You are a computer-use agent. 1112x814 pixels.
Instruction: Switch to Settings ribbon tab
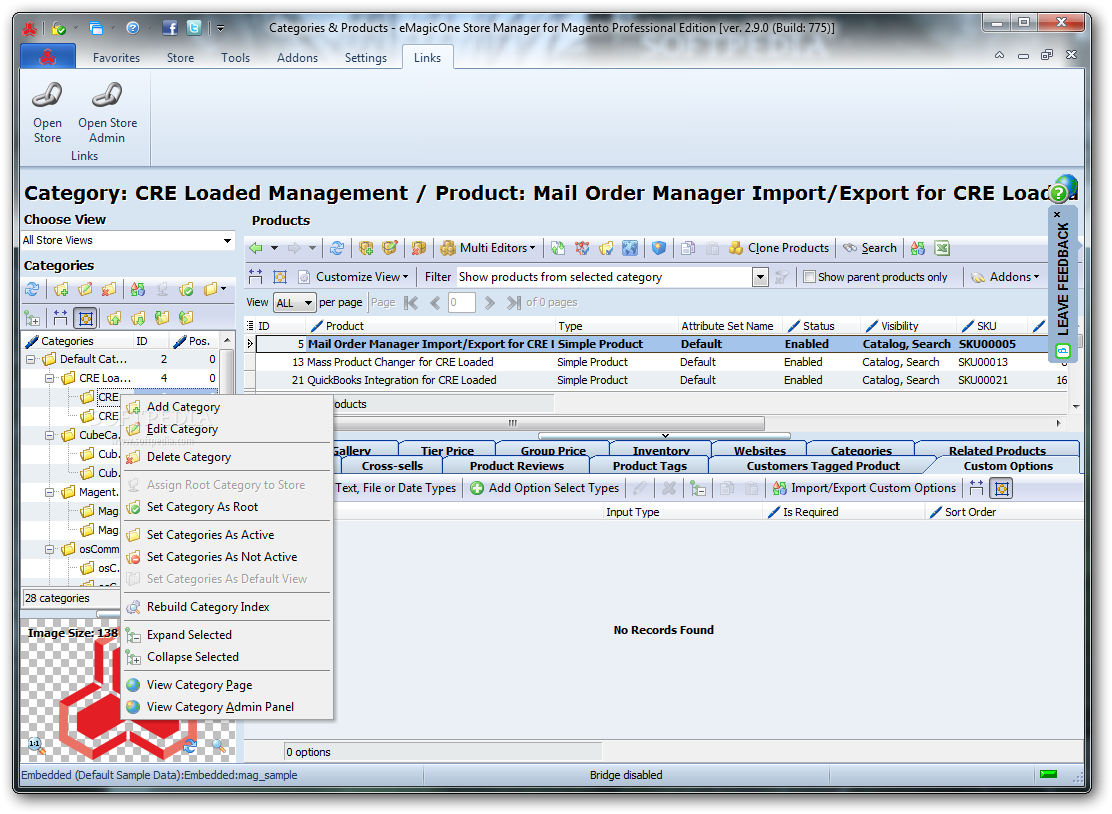366,57
